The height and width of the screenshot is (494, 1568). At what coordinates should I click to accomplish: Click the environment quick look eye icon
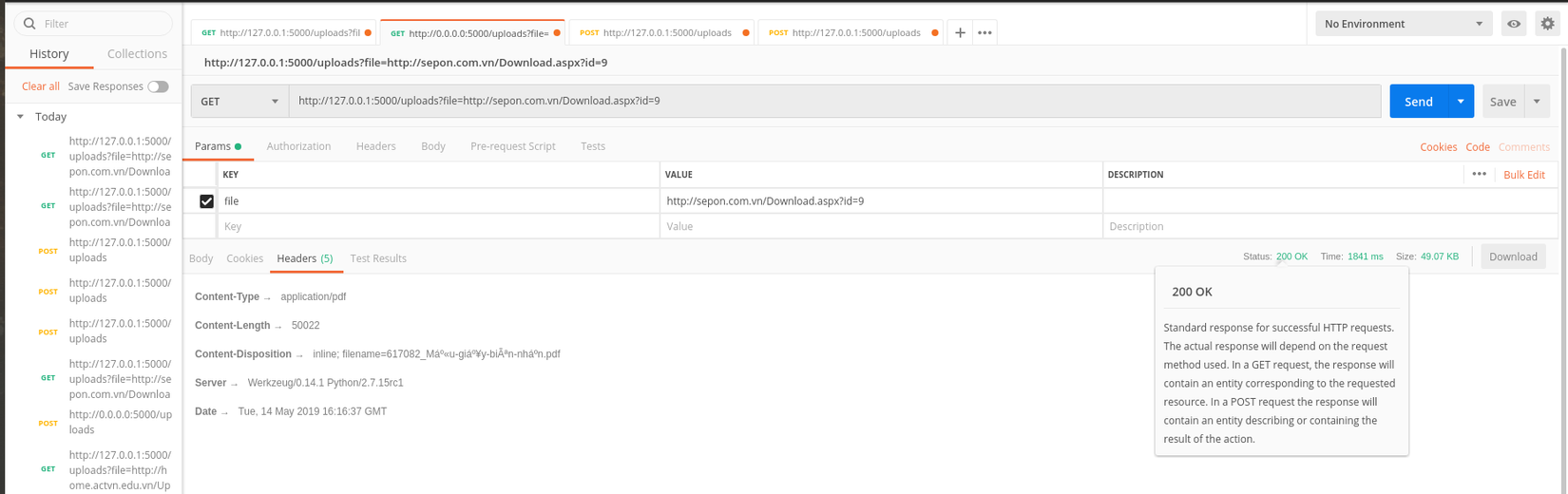click(1514, 24)
